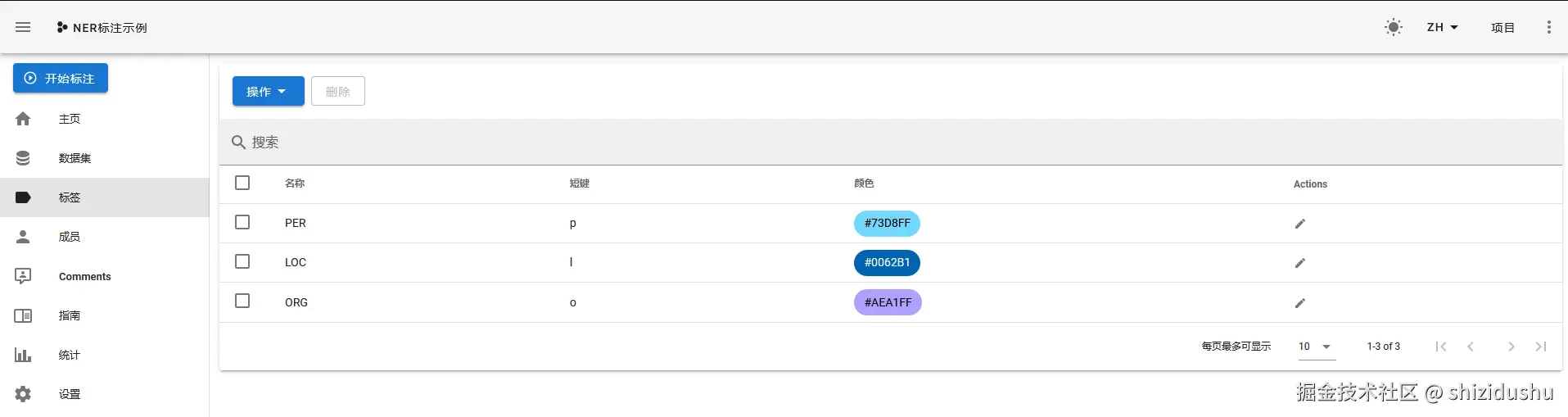Open the ZH language dropdown
Image resolution: width=1568 pixels, height=417 pixels.
click(x=1442, y=27)
